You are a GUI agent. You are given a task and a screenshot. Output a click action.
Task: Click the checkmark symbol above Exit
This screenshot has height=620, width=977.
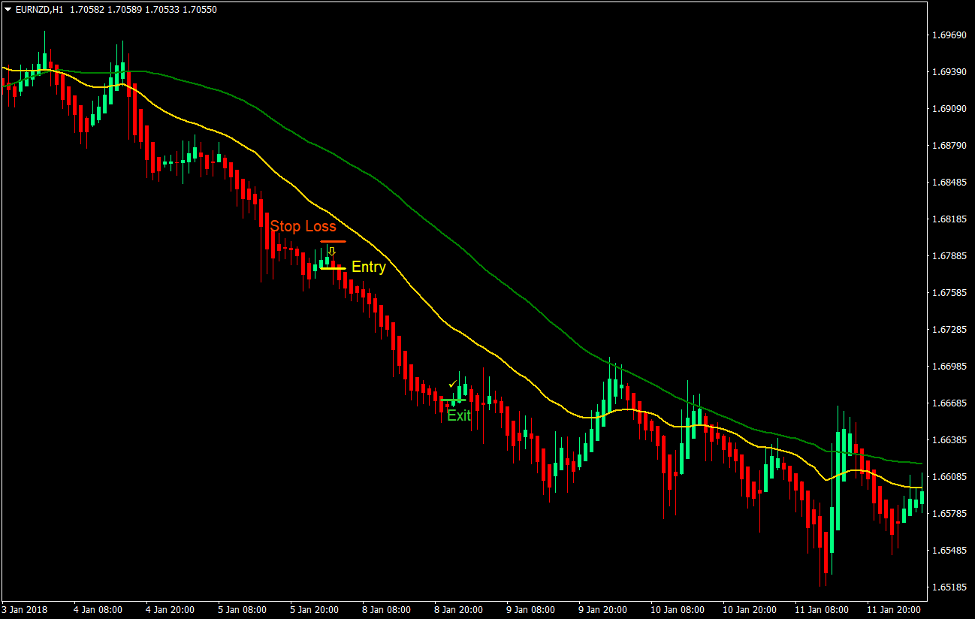(453, 384)
